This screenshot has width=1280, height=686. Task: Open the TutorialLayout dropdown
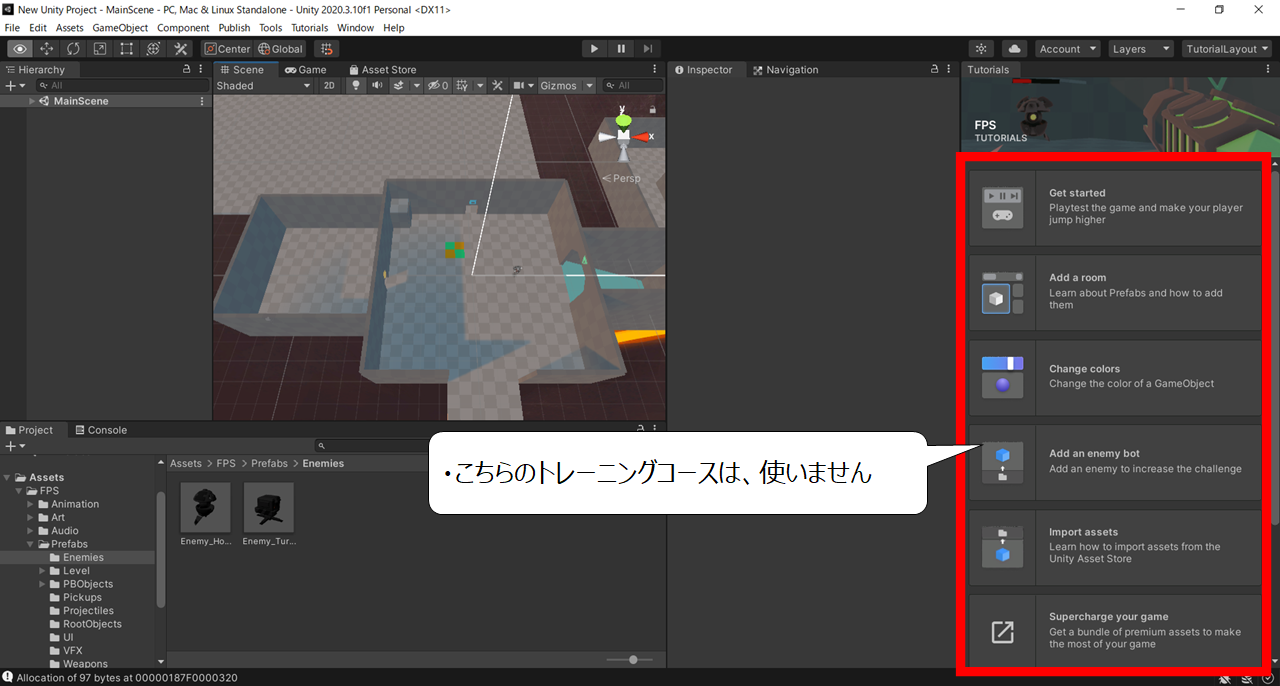(1226, 49)
